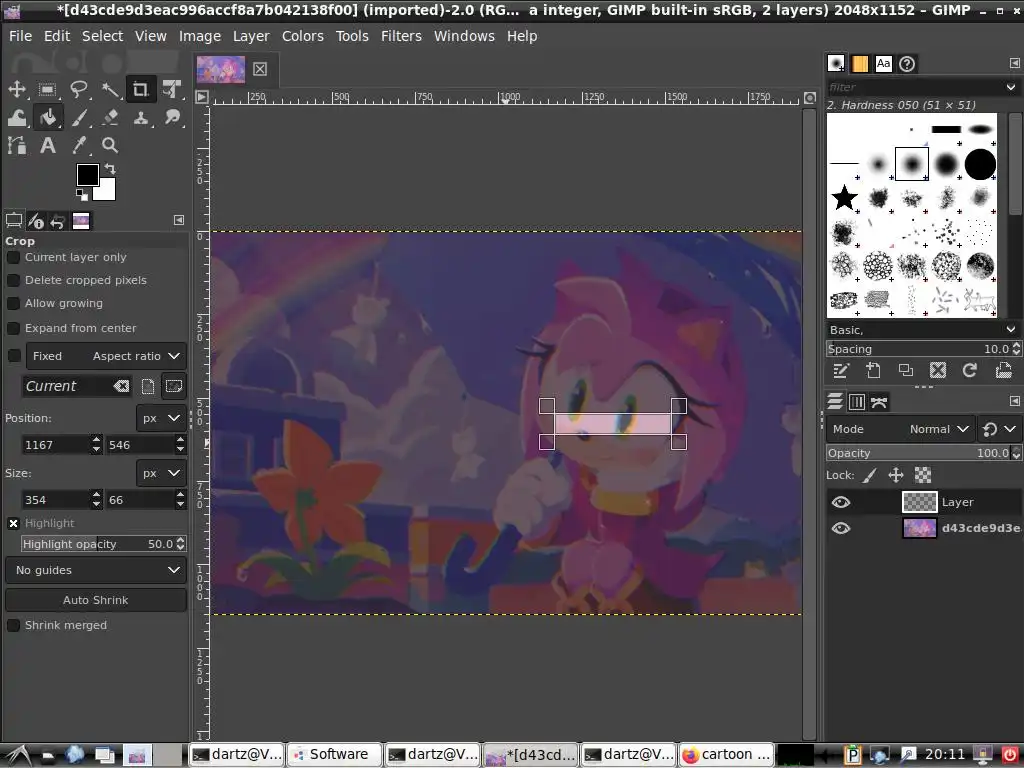Select the Text tool

pyautogui.click(x=47, y=145)
